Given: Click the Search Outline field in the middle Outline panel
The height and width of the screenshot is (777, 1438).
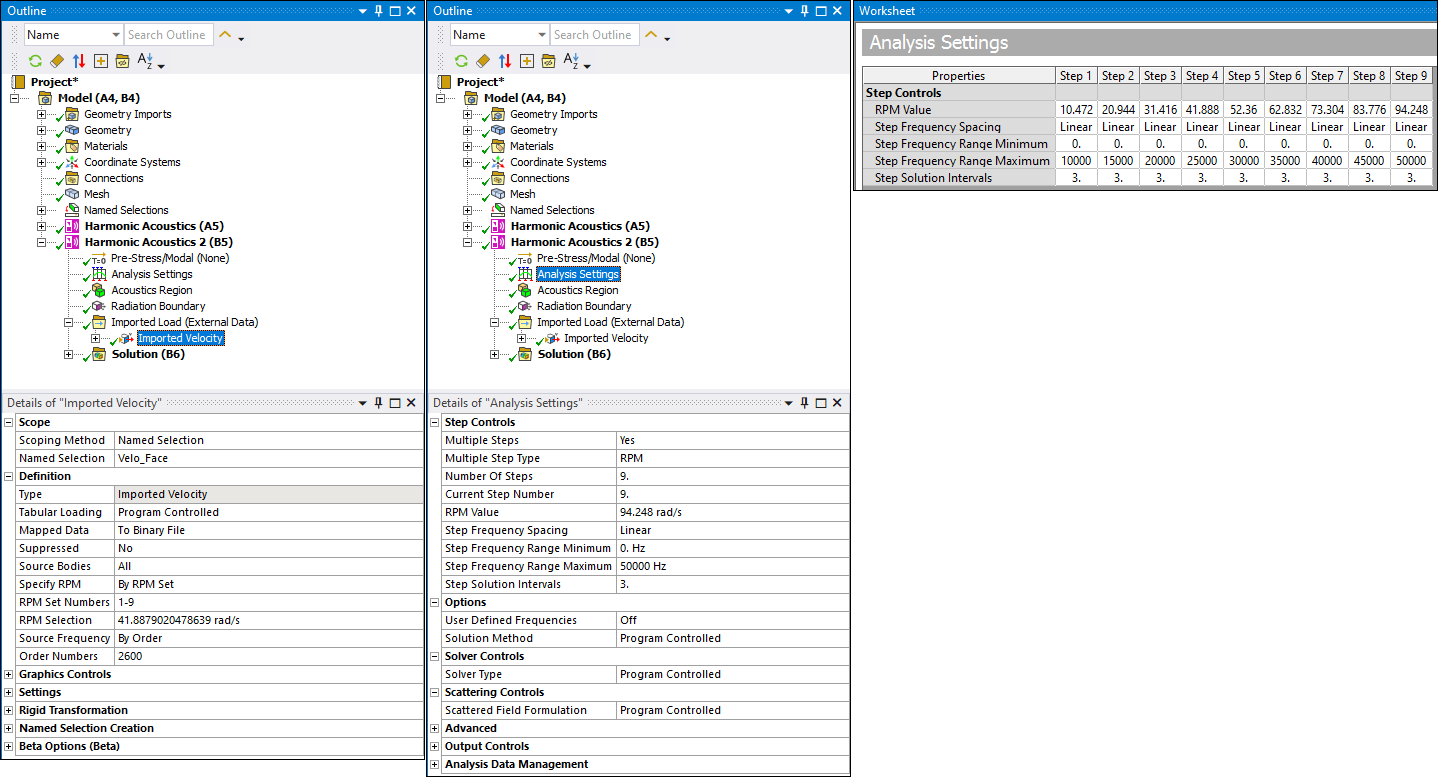Looking at the screenshot, I should click(x=592, y=35).
